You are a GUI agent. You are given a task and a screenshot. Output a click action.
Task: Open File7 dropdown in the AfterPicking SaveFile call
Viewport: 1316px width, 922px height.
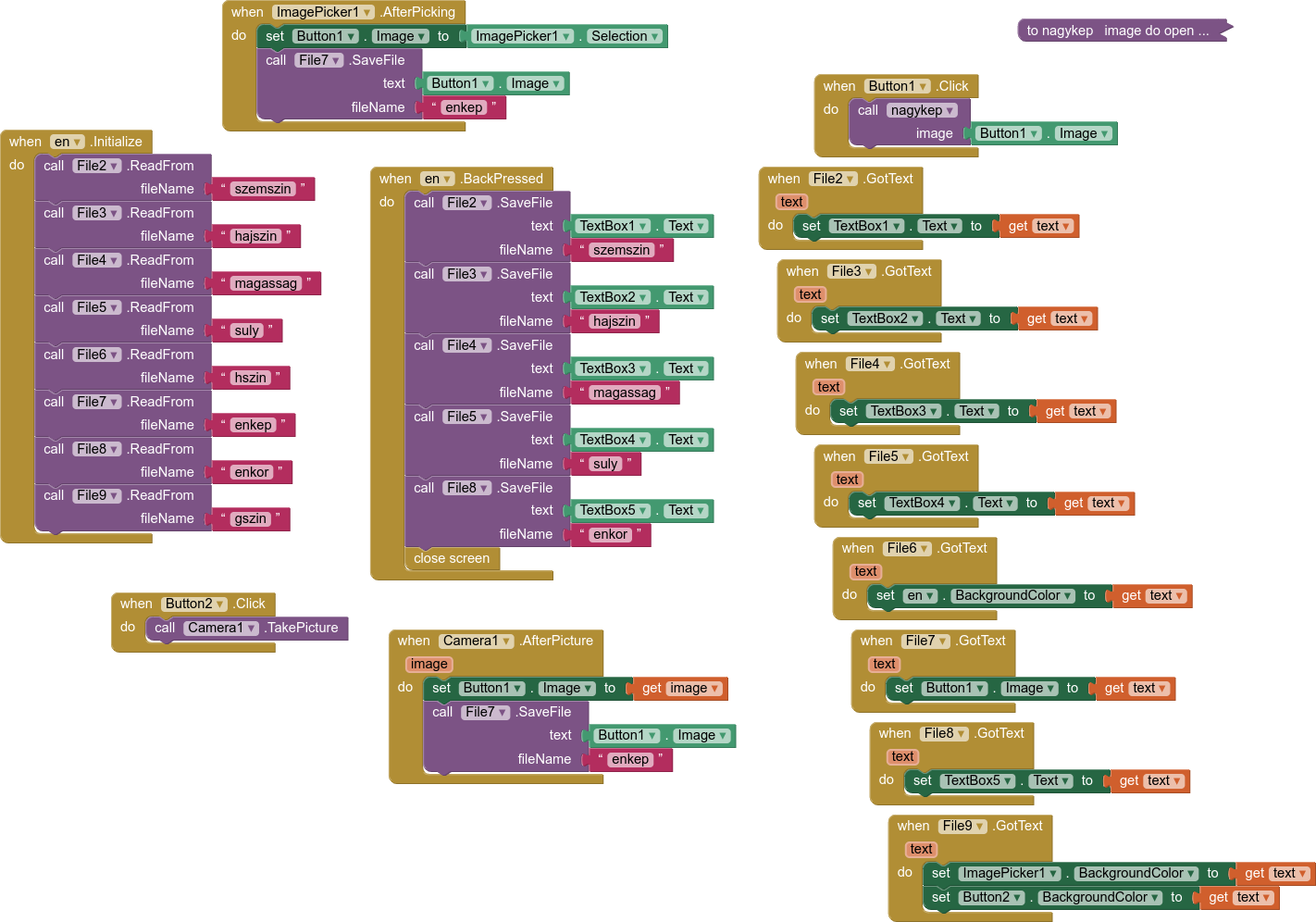pyautogui.click(x=320, y=60)
